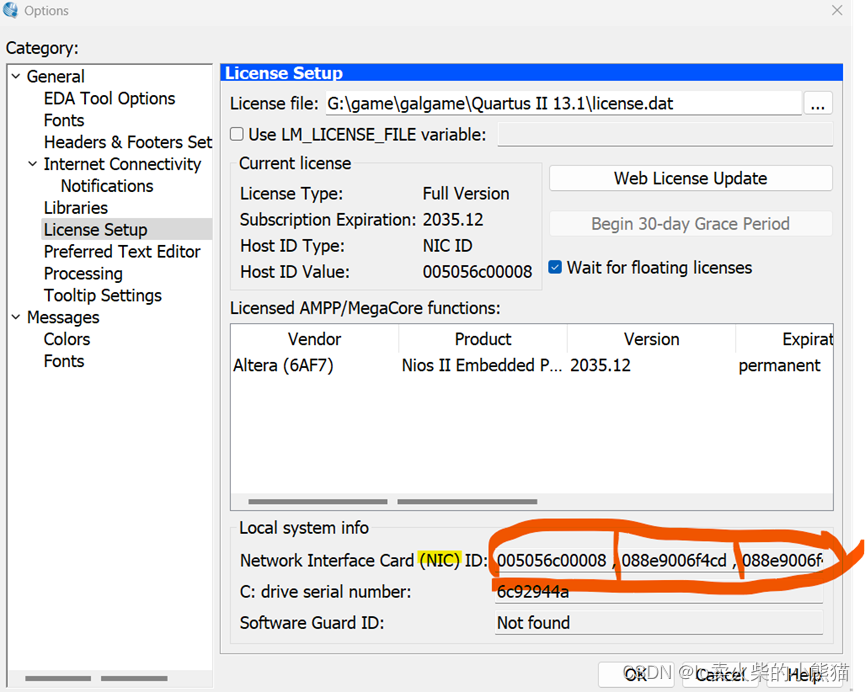Select Tooltip Settings in category list
Screen dimensions: 865x692
(x=102, y=296)
